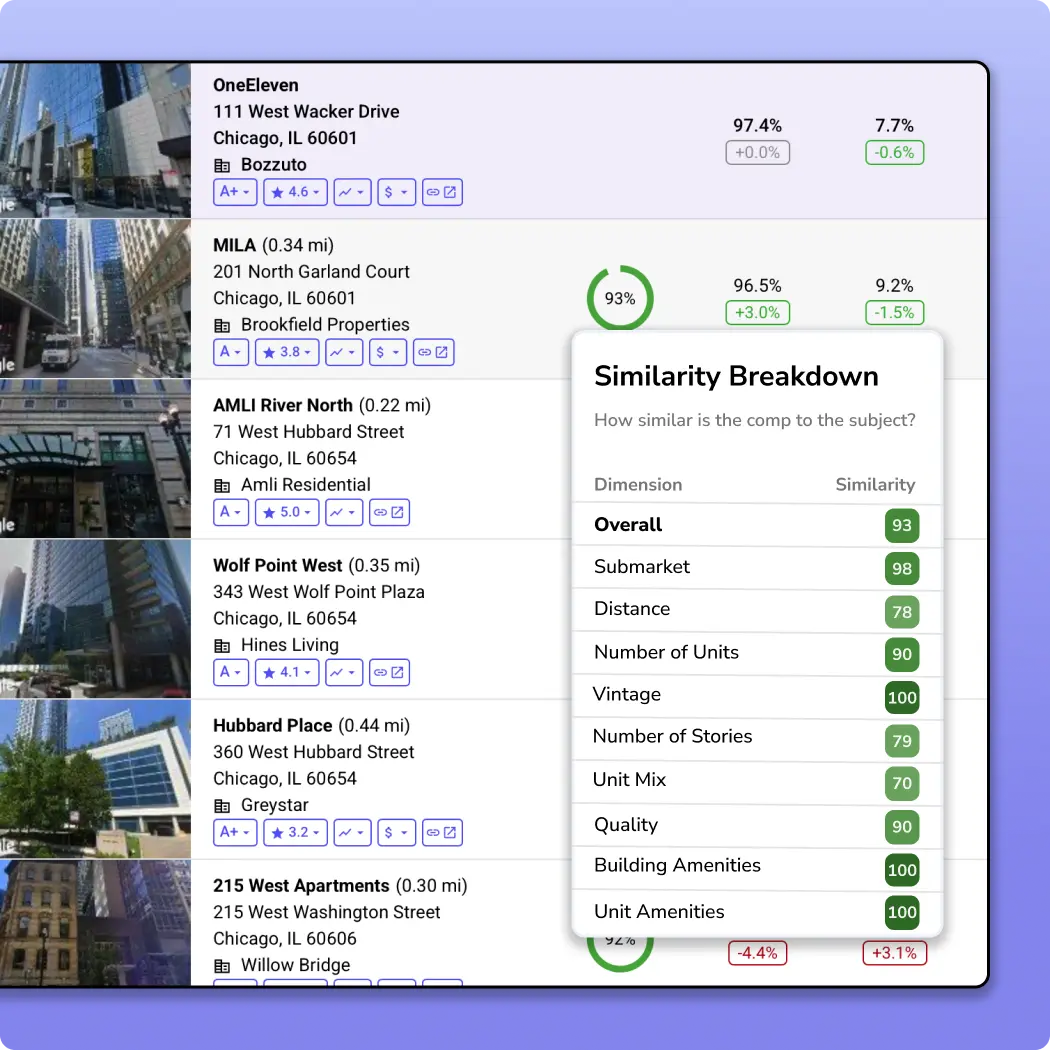Click the building icon beside Brookfield Properties
Image resolution: width=1050 pixels, height=1050 pixels.
tap(222, 325)
